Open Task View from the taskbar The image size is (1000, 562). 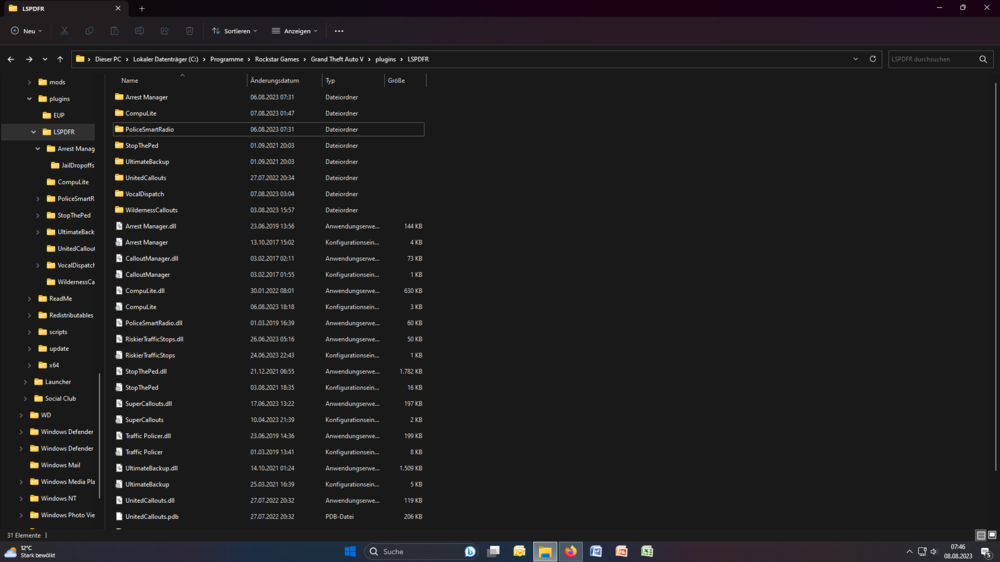[494, 551]
